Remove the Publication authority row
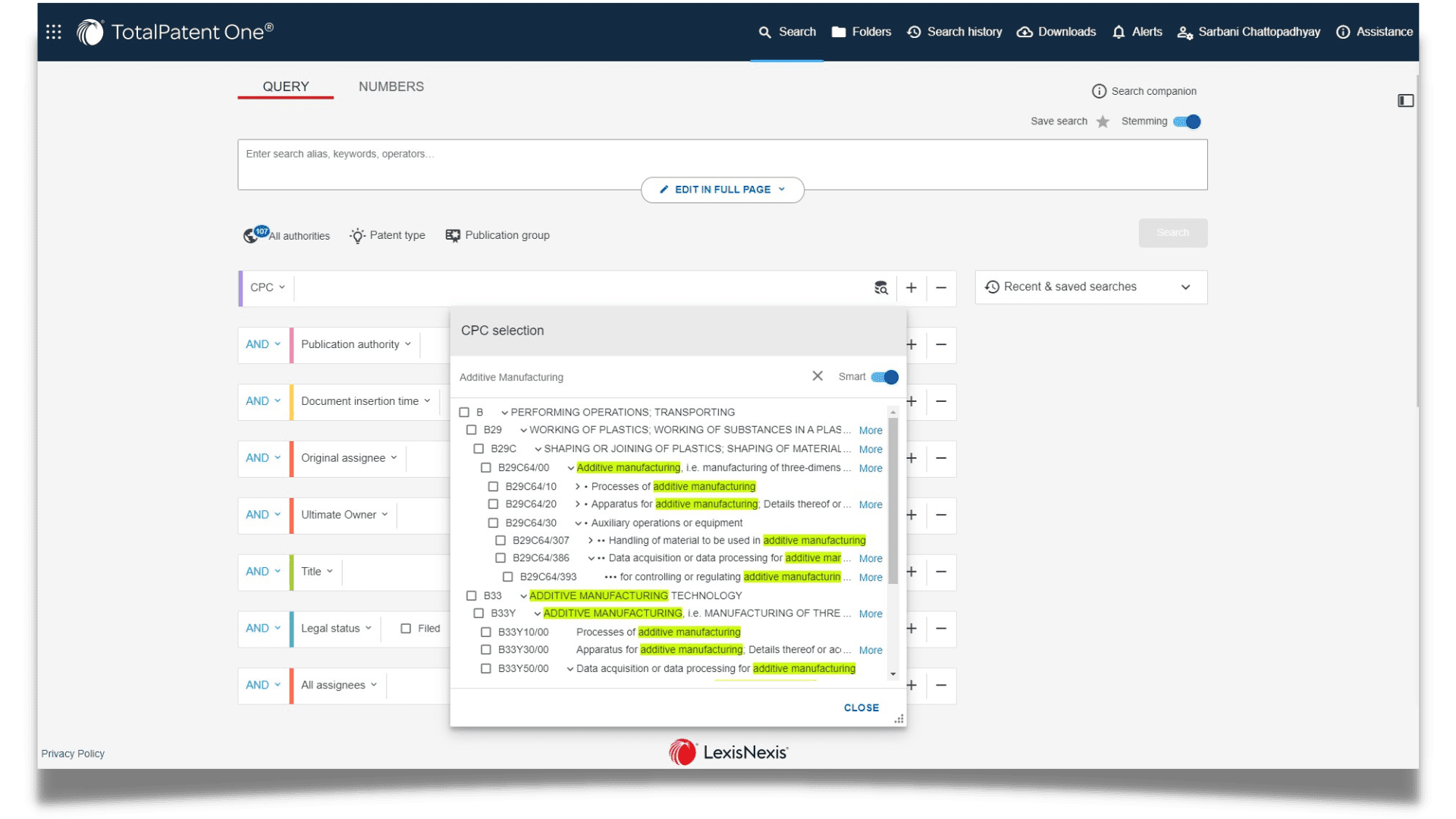1456x819 pixels. [x=941, y=345]
